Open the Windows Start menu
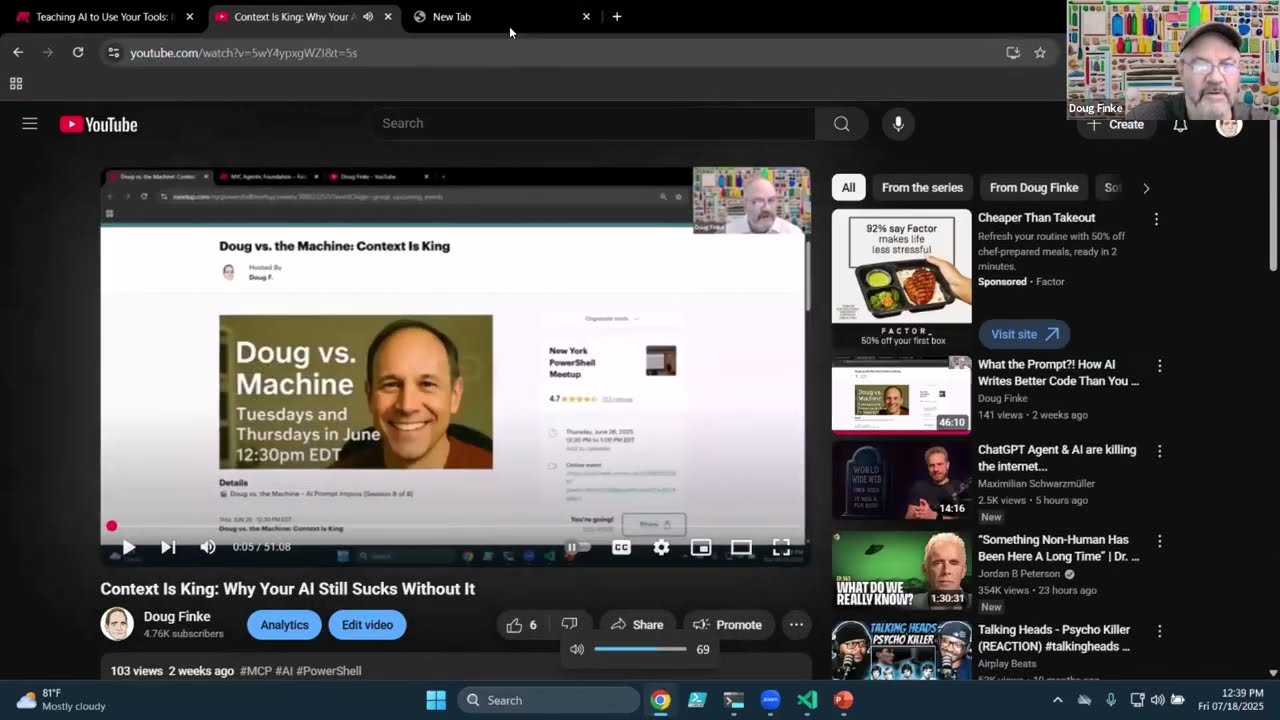 point(436,700)
